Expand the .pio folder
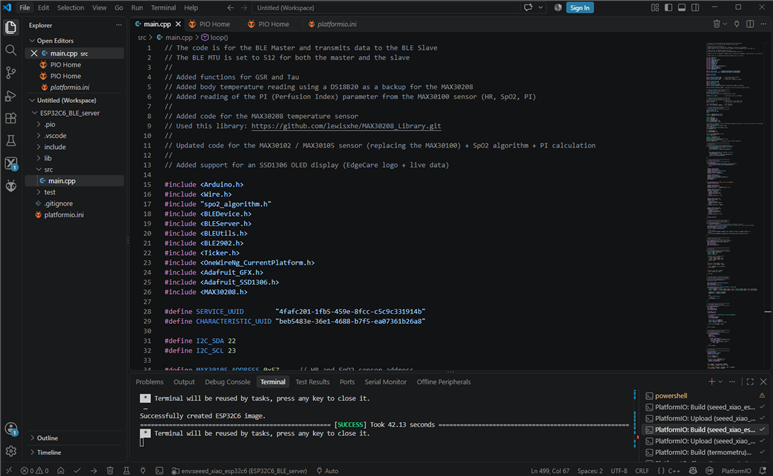Viewport: 773px width, 476px height. [49, 124]
